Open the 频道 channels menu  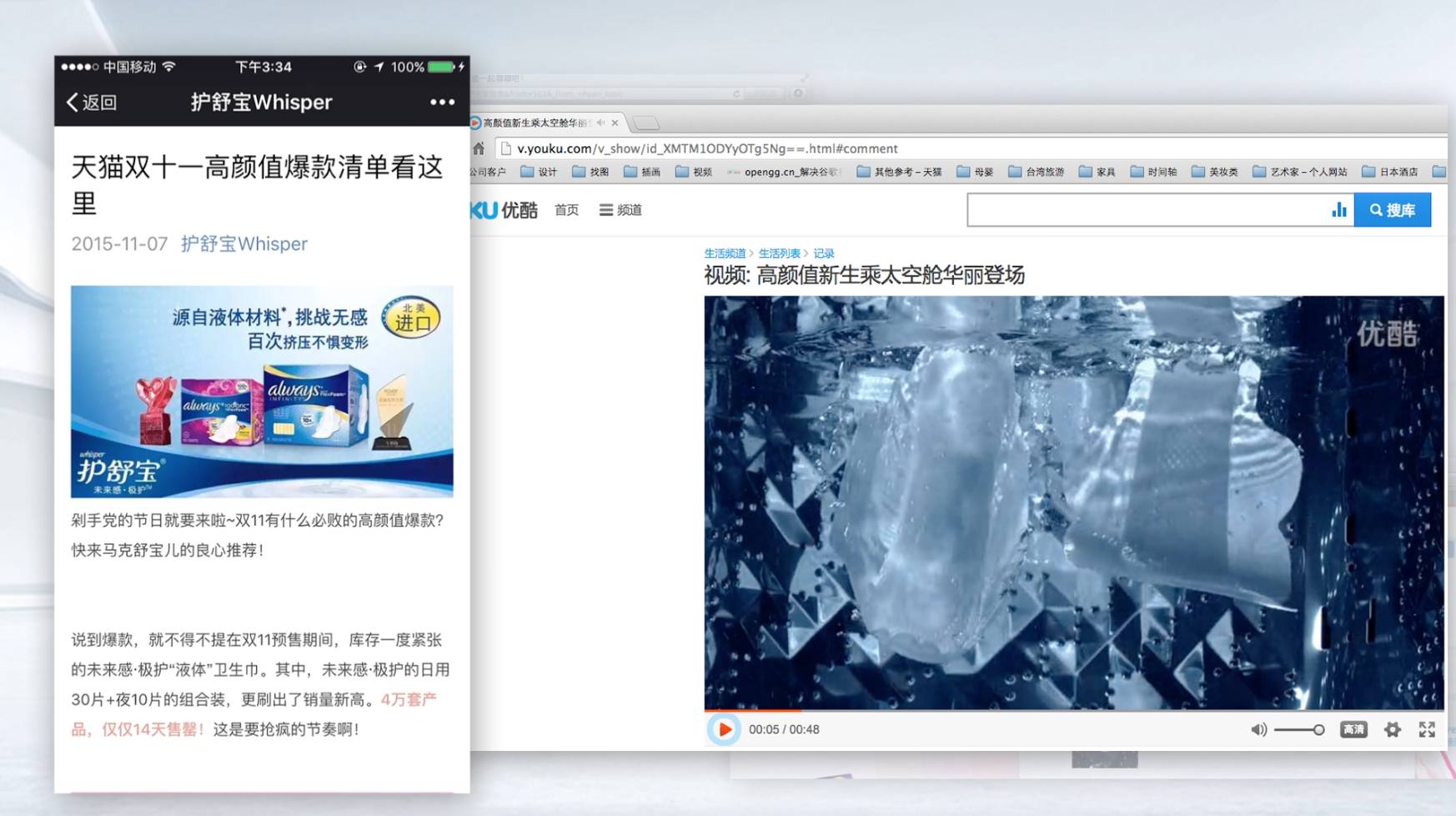pyautogui.click(x=620, y=210)
